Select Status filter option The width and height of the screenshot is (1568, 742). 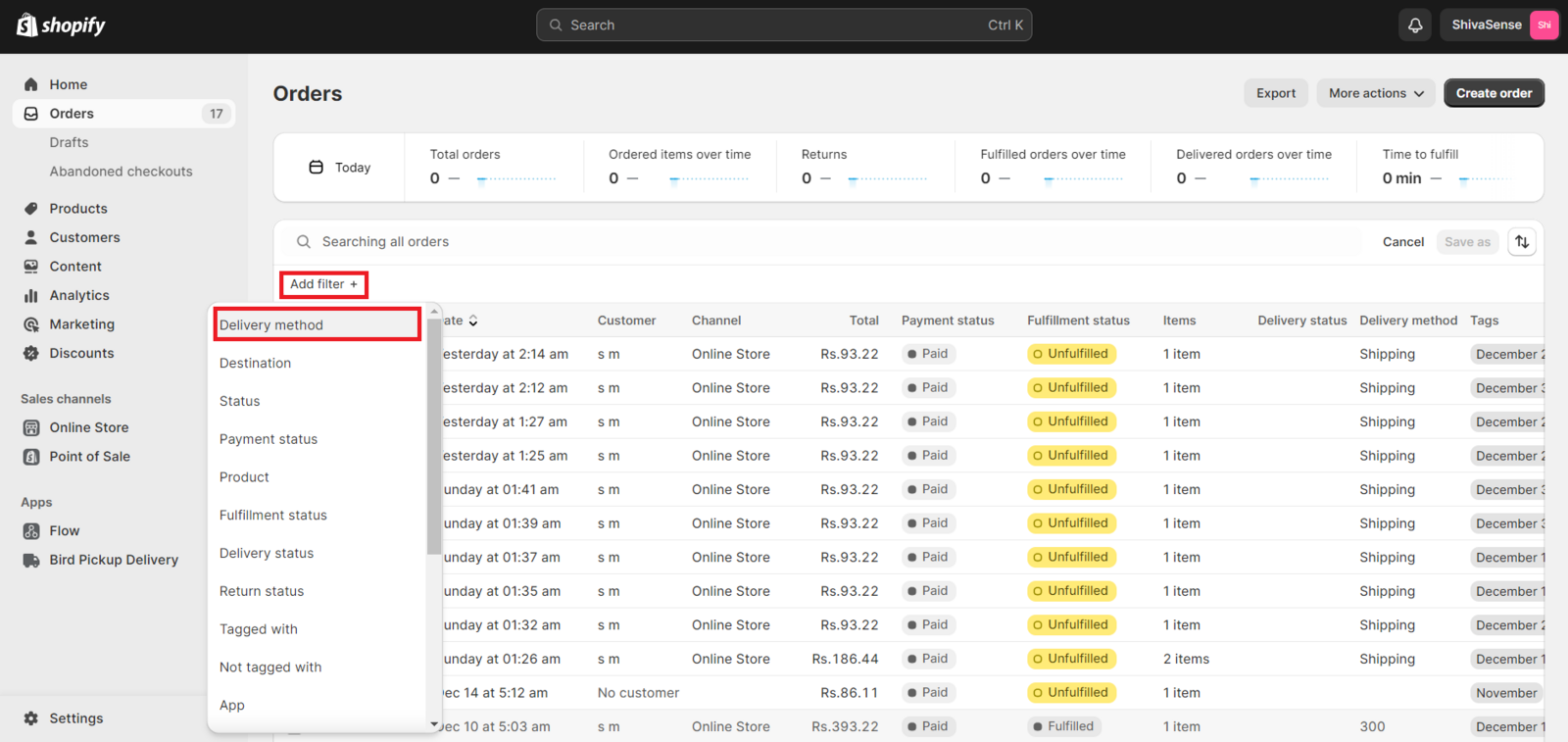[318, 402]
